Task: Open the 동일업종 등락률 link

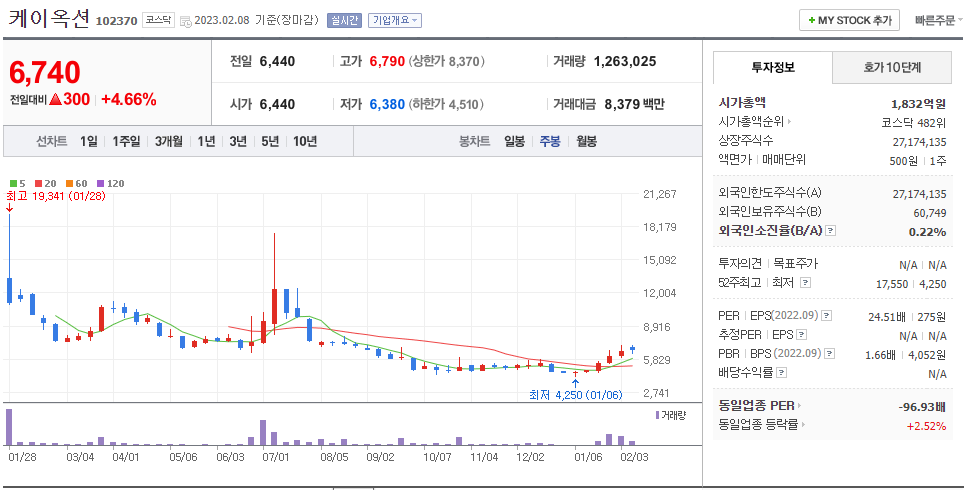Action: tap(758, 424)
